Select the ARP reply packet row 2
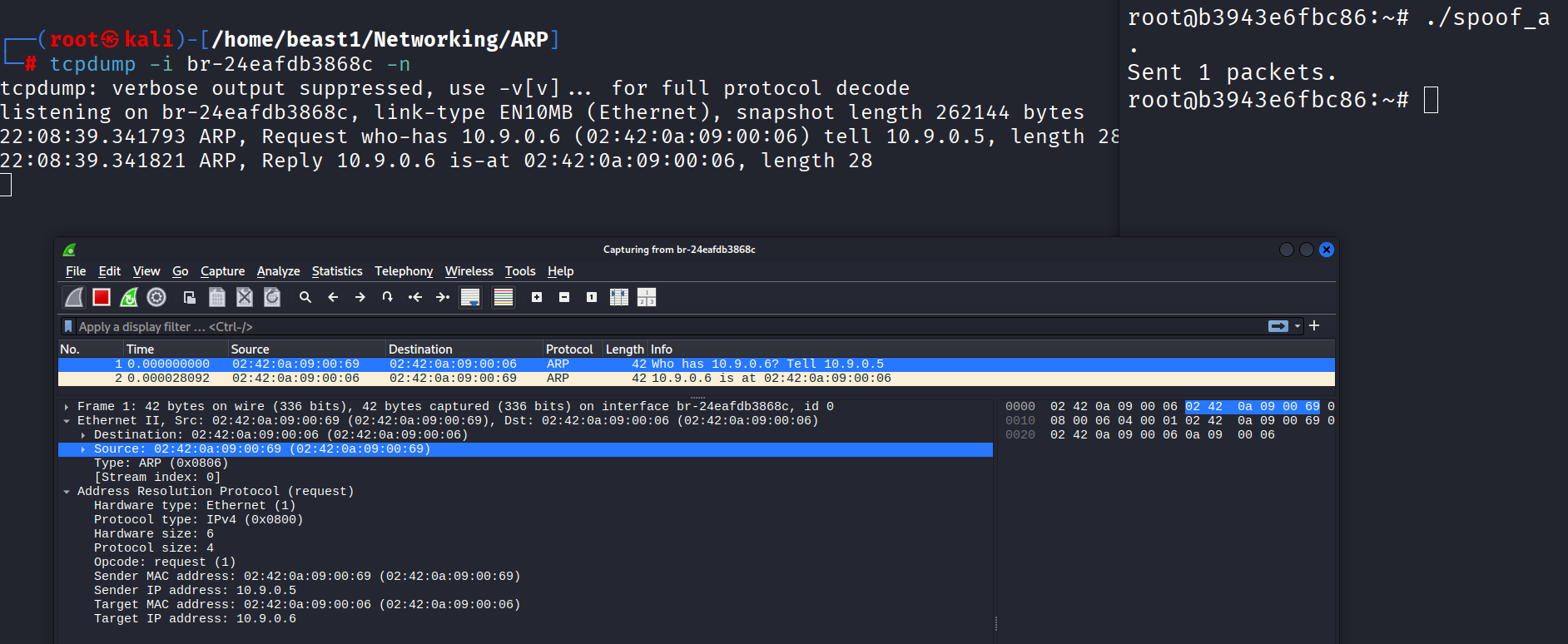Image resolution: width=1568 pixels, height=644 pixels. (x=499, y=379)
